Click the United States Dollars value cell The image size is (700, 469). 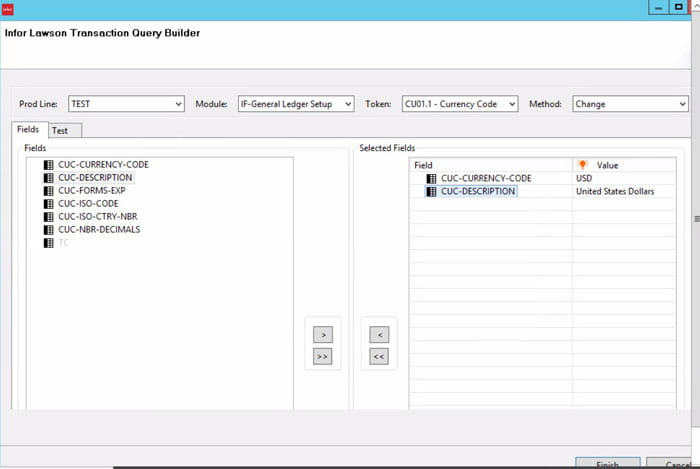[624, 191]
